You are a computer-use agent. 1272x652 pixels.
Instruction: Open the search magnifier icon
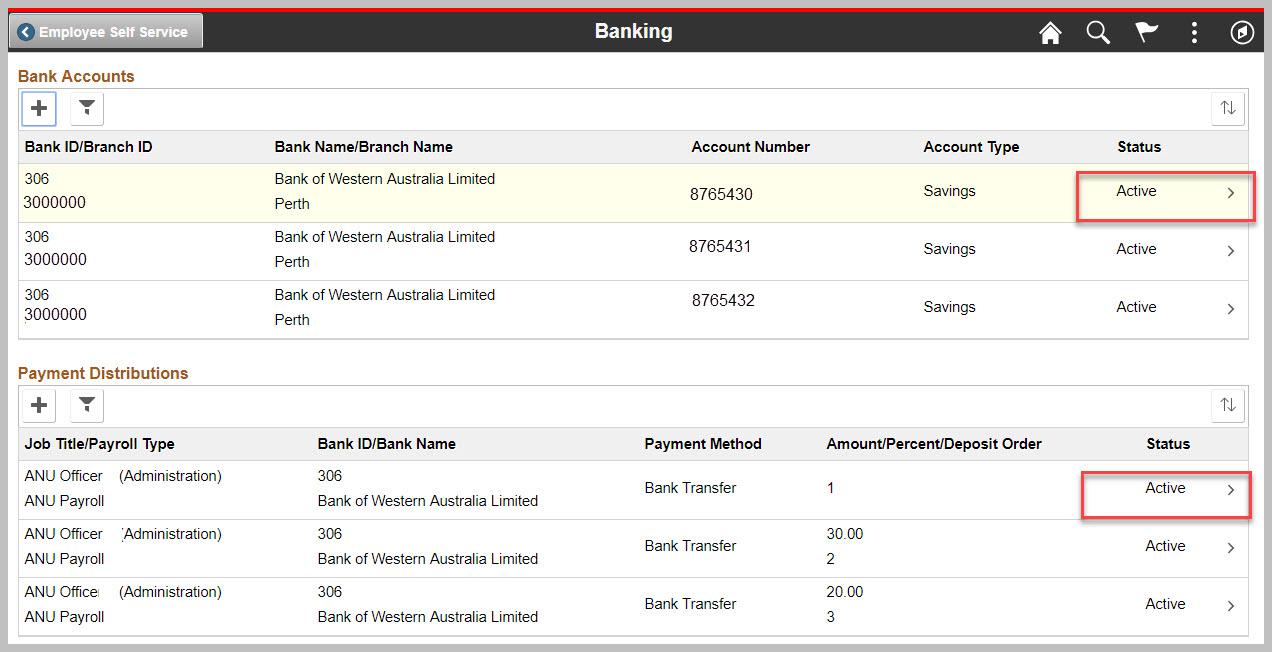(x=1098, y=33)
